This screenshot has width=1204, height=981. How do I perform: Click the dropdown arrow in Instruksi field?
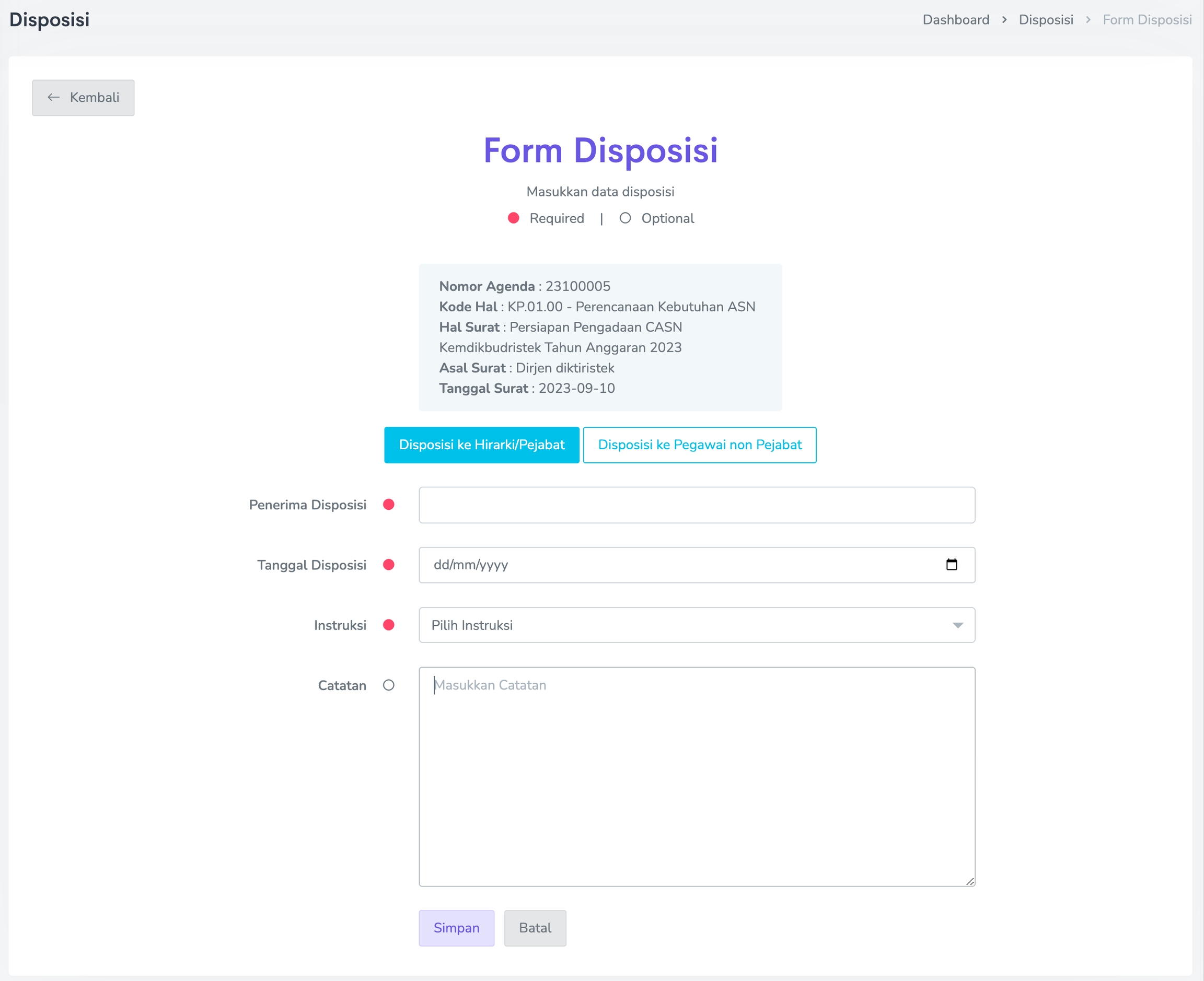point(957,625)
